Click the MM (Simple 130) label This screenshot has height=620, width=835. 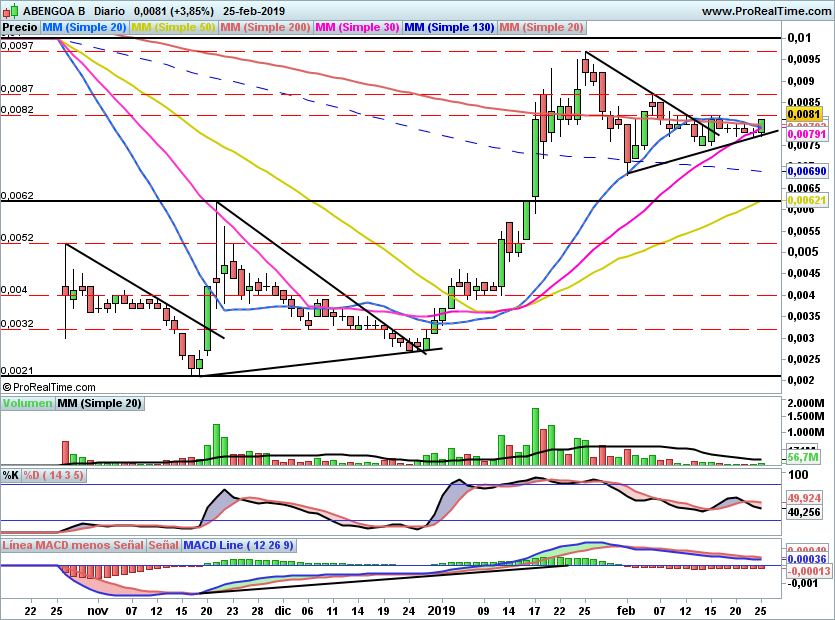[449, 27]
